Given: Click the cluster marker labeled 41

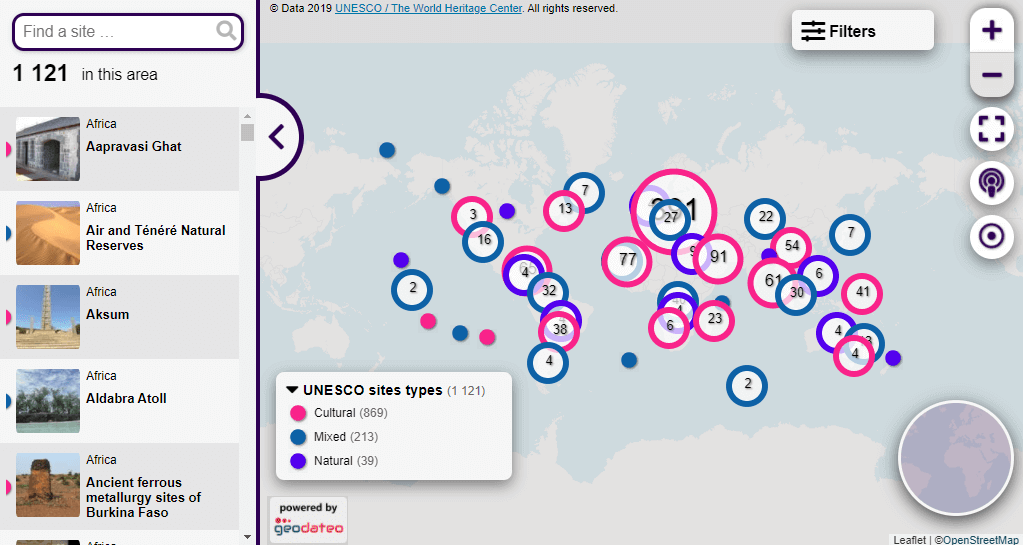Looking at the screenshot, I should pos(862,294).
